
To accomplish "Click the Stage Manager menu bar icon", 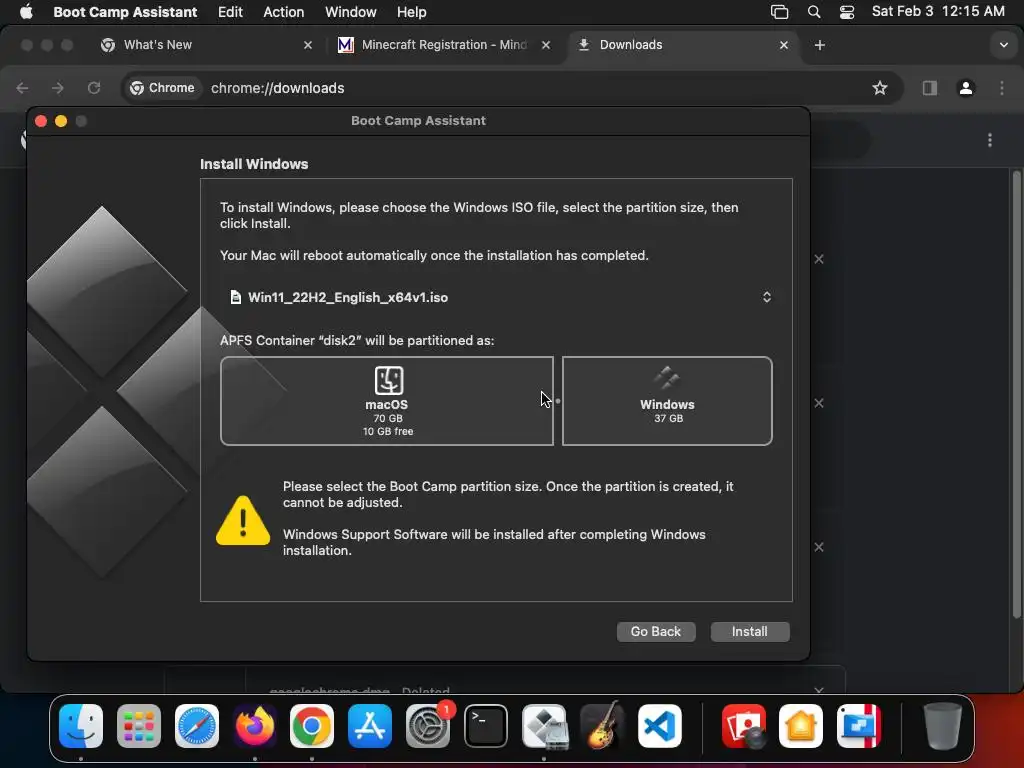I will [779, 12].
